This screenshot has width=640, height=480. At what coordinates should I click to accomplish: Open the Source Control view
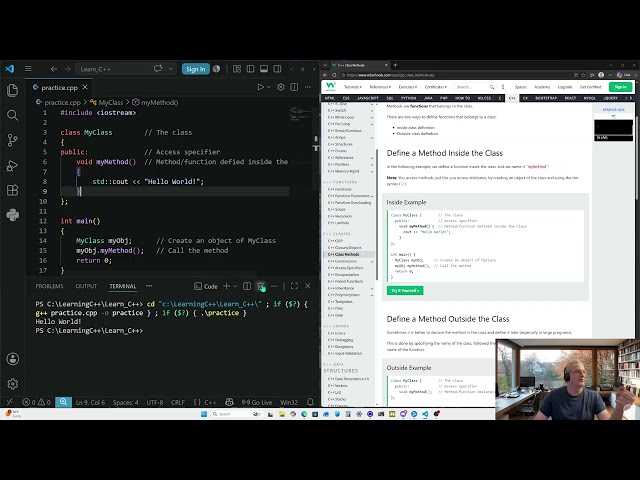[13, 140]
